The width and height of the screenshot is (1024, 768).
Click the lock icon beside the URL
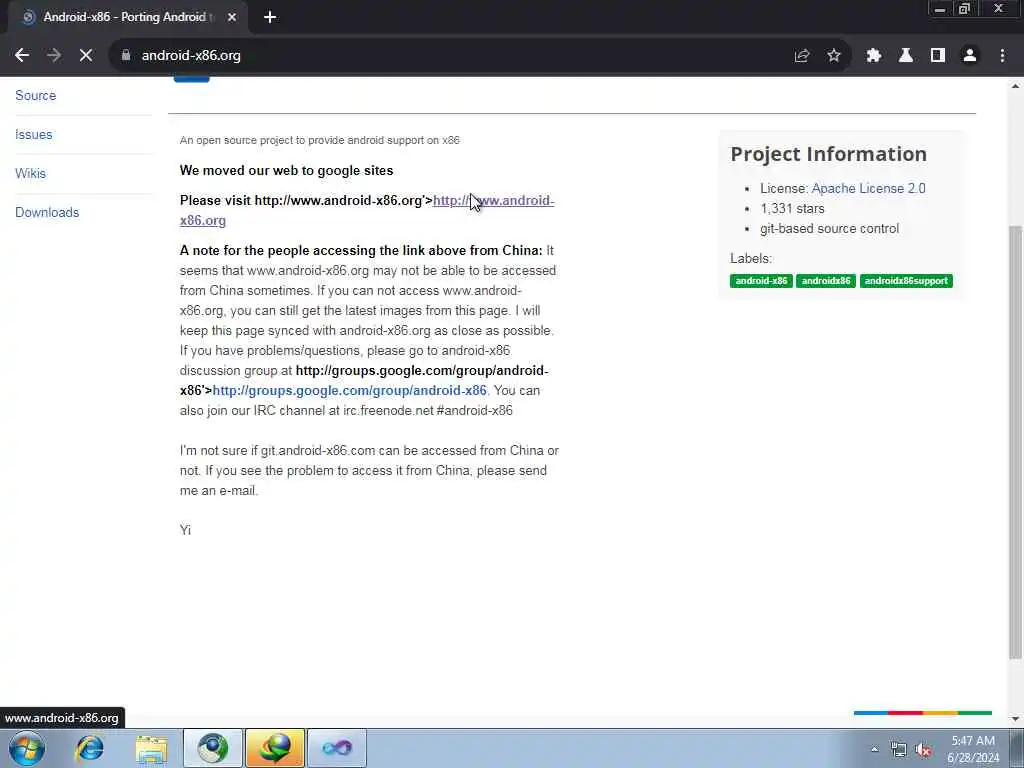tap(126, 56)
